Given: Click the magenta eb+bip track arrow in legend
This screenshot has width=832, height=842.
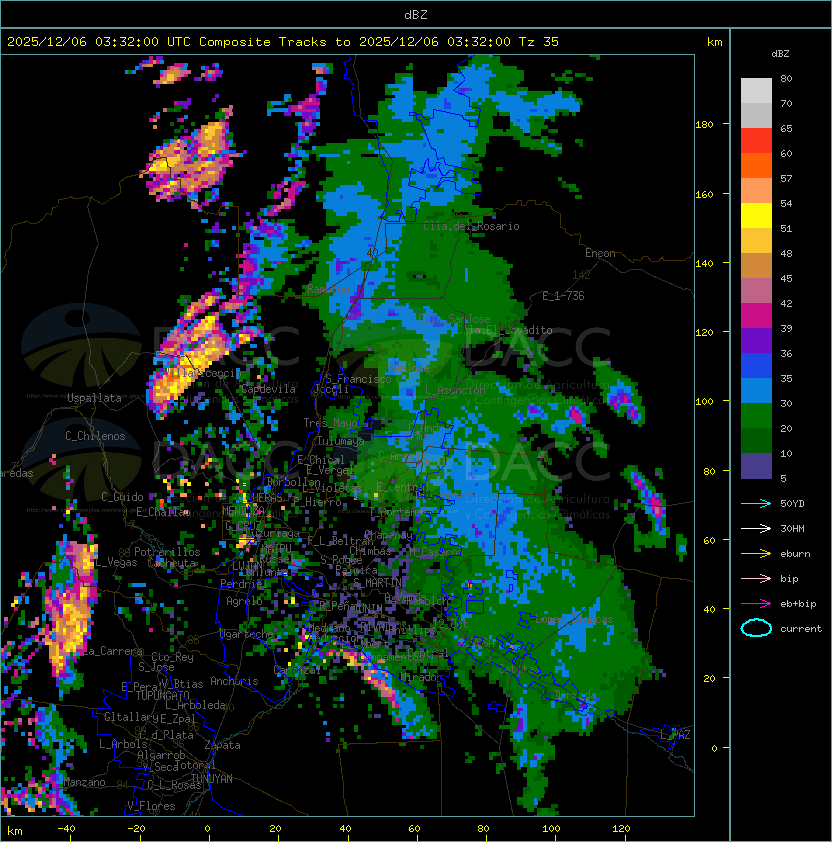Looking at the screenshot, I should [756, 604].
